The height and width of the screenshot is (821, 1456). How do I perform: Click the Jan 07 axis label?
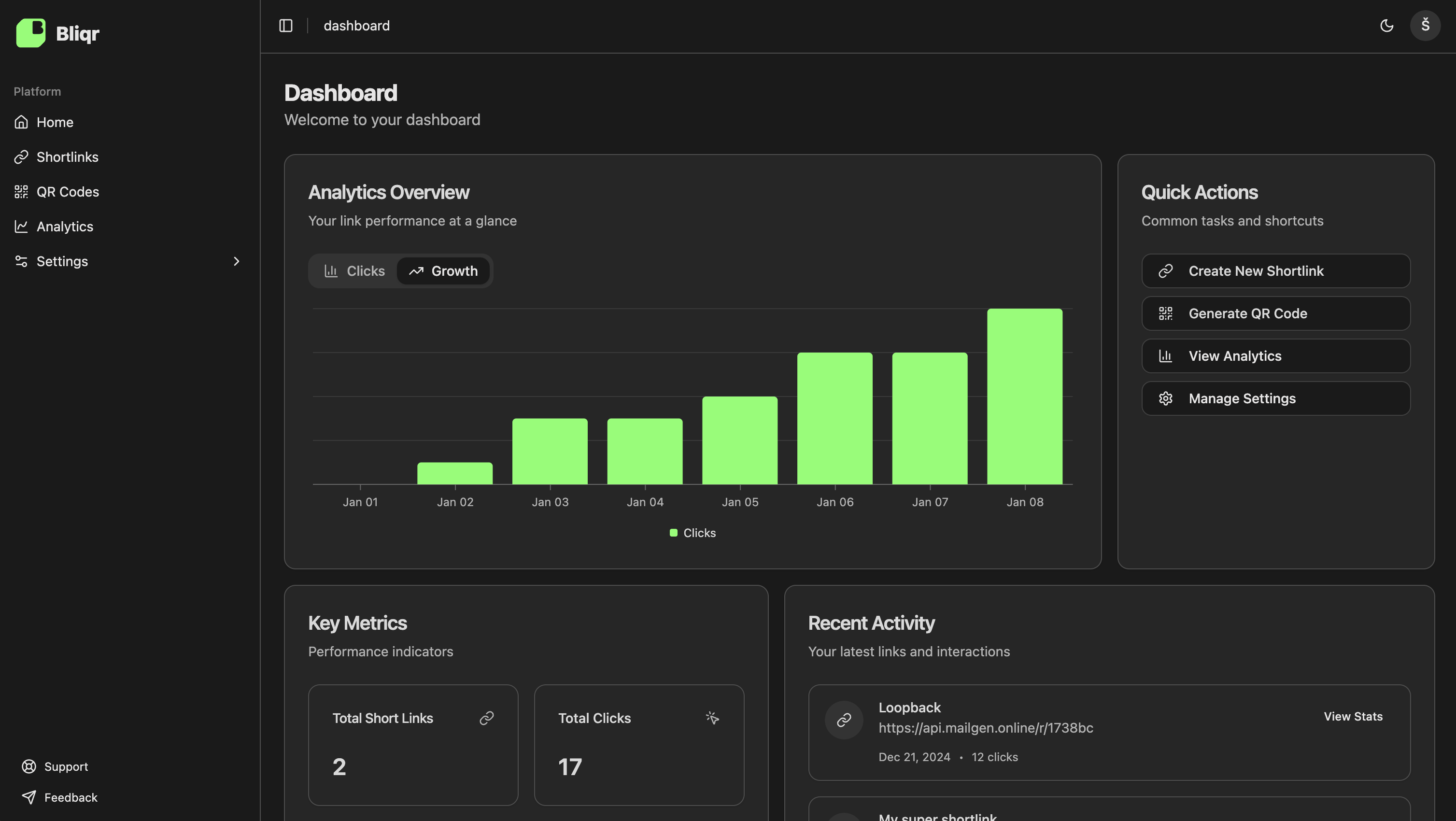click(x=930, y=502)
